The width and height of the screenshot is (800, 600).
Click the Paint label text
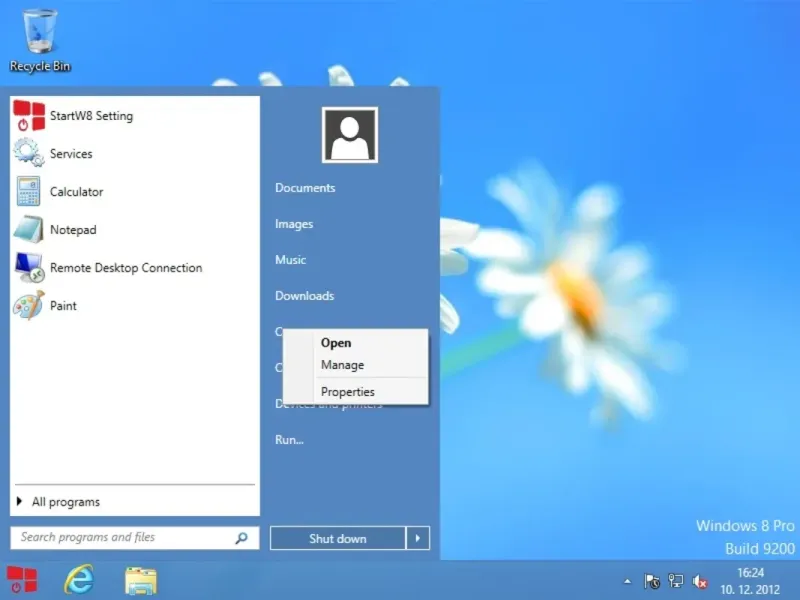(63, 306)
